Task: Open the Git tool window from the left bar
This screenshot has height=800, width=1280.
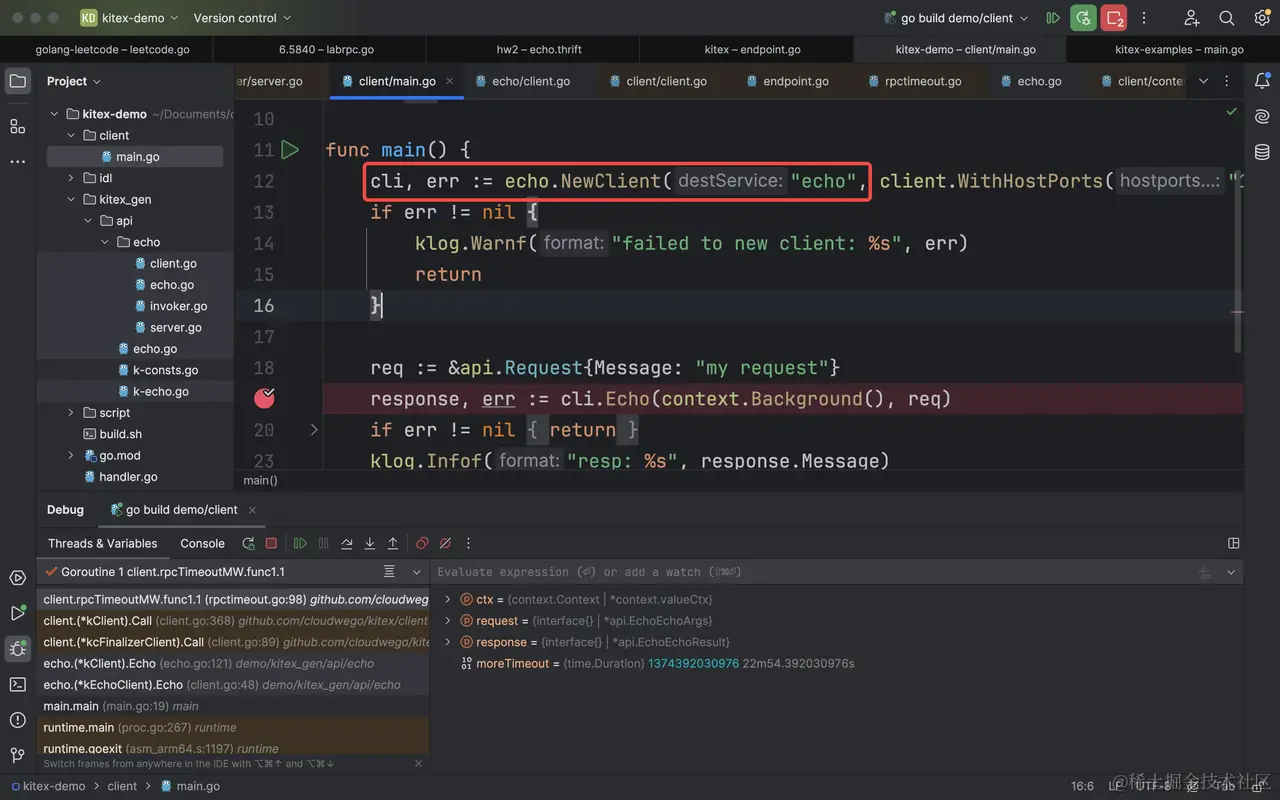Action: 17,755
